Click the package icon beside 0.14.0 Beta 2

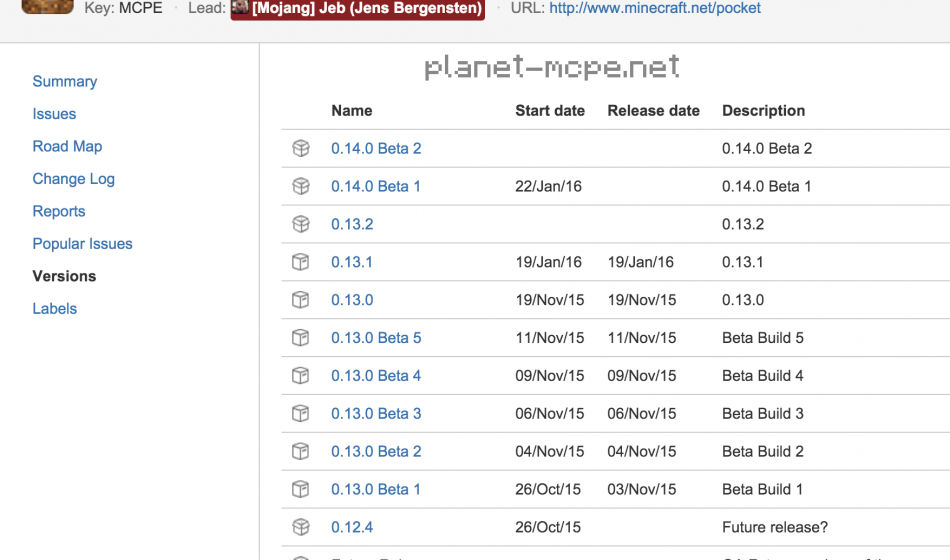pos(300,149)
